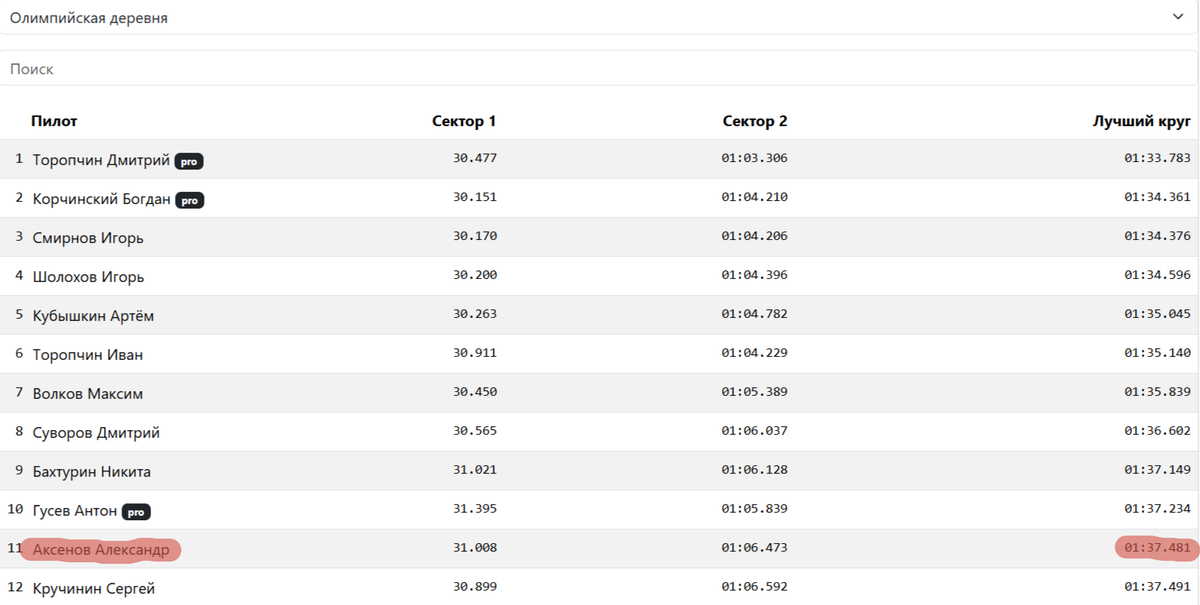Image resolution: width=1200 pixels, height=605 pixels.
Task: Click sector 2 time 01:03.306
Action: (x=754, y=158)
